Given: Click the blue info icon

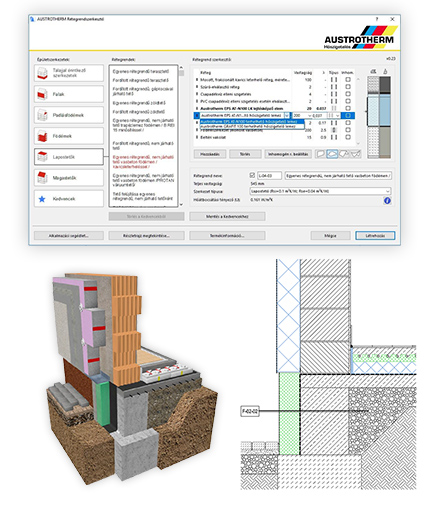Looking at the screenshot, I should [387, 200].
